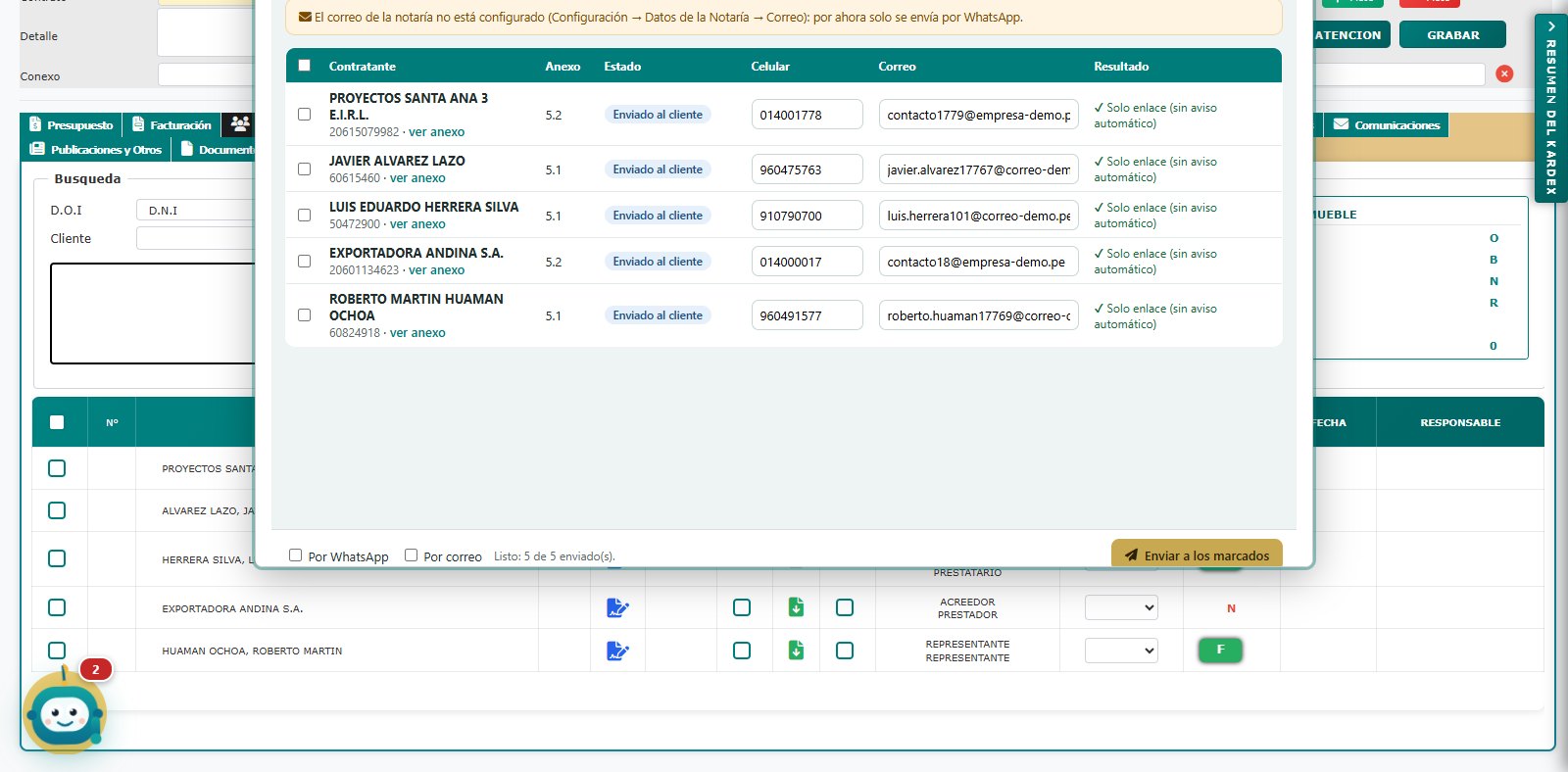Open ver anexo link for Roberto Martin Huaman Ochoa
The image size is (1568, 772).
[417, 333]
